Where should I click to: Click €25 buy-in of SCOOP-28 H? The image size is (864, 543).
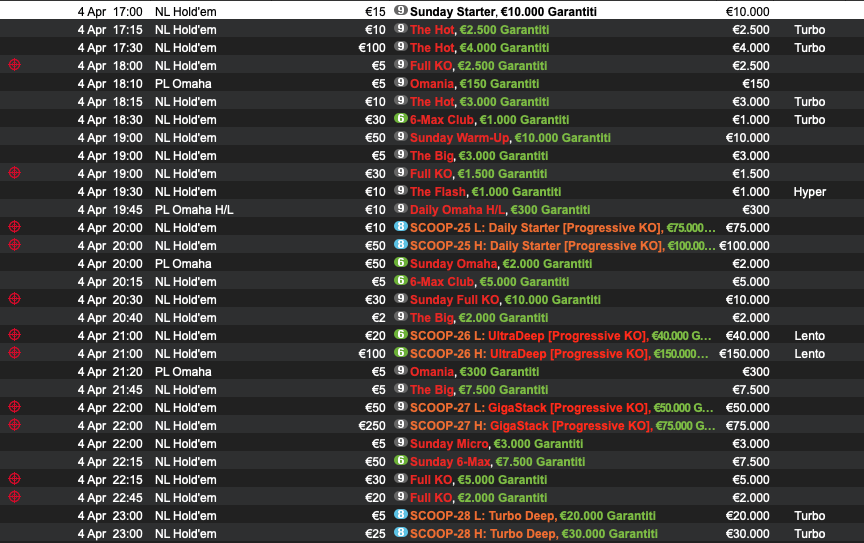375,534
